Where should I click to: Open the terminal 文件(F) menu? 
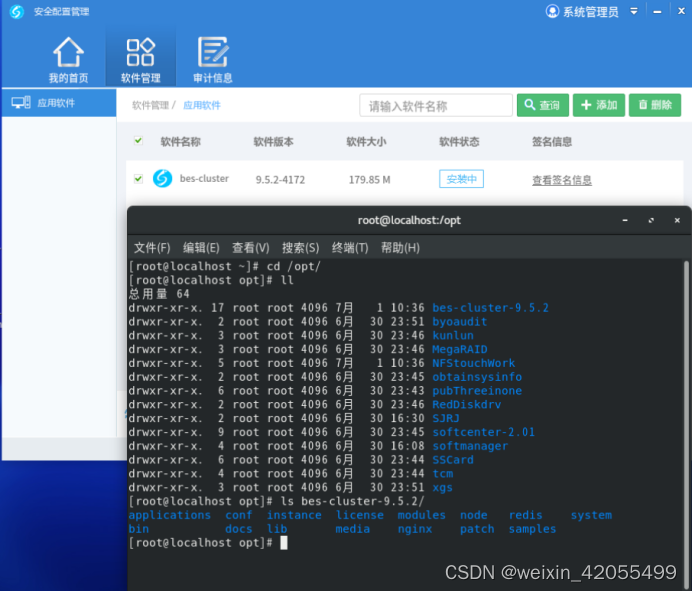pos(152,248)
